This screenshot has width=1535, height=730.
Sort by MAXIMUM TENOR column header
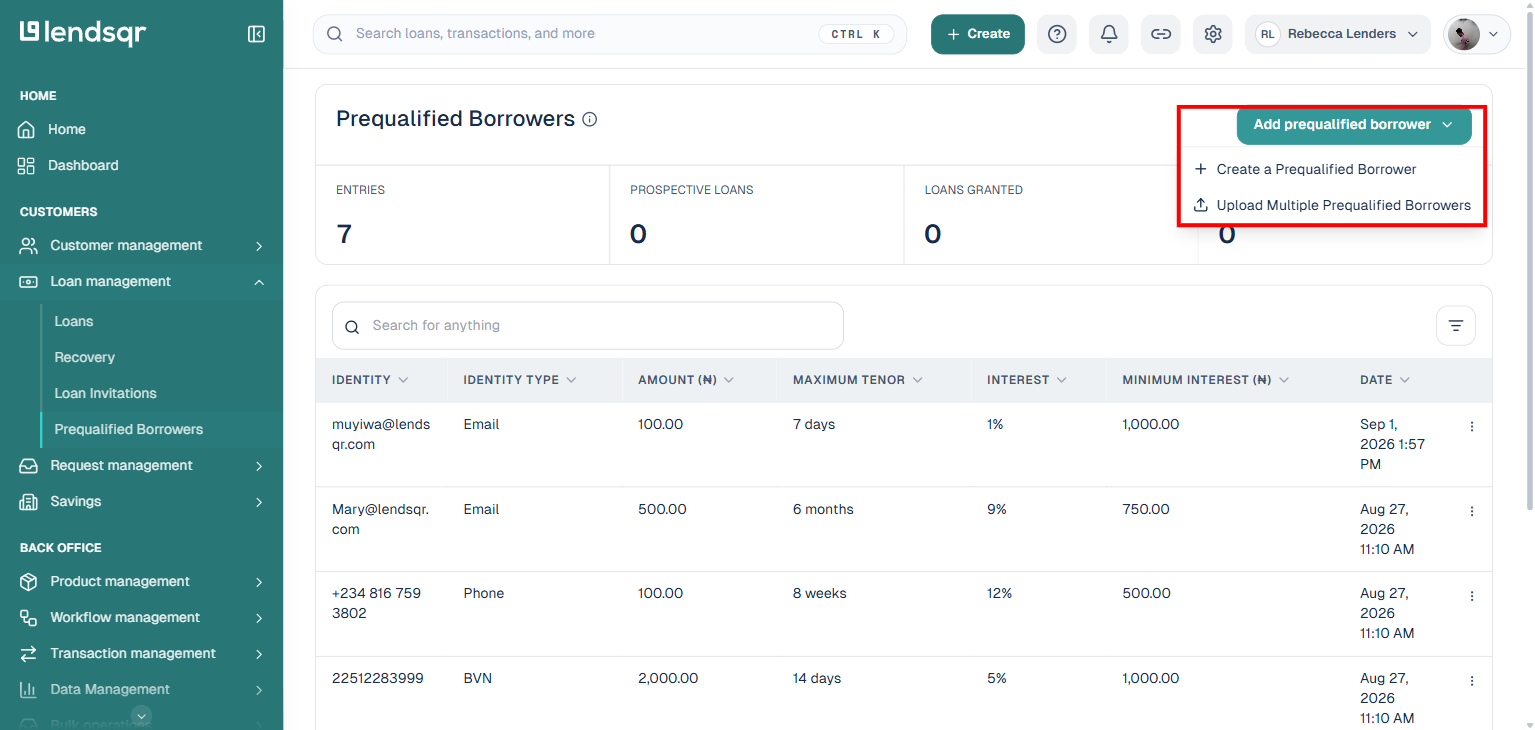[x=858, y=381]
